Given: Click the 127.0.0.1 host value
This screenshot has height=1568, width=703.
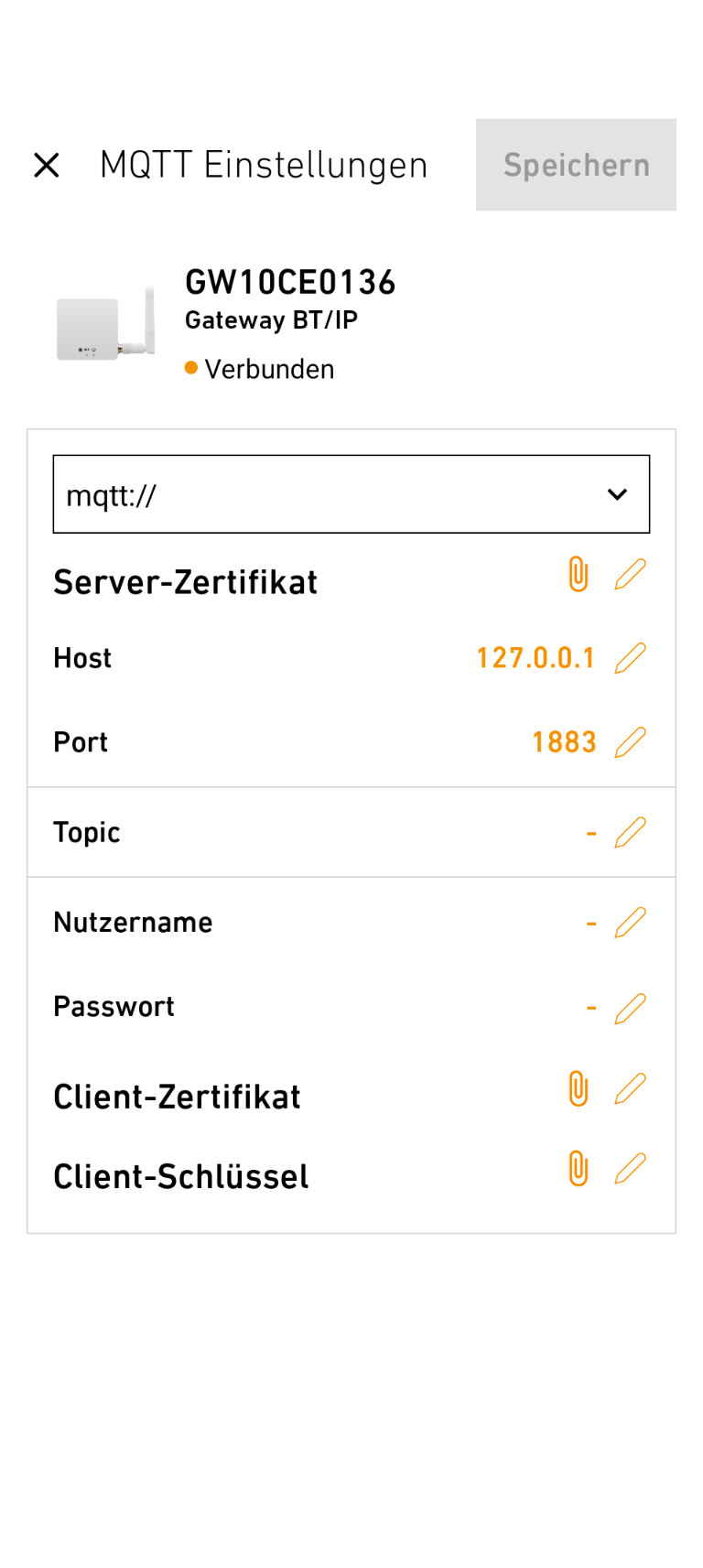Looking at the screenshot, I should coord(535,658).
